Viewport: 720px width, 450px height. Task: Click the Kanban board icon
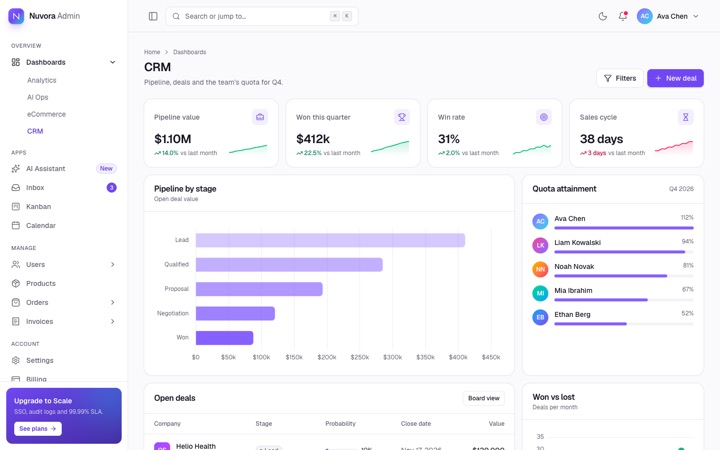click(x=16, y=207)
